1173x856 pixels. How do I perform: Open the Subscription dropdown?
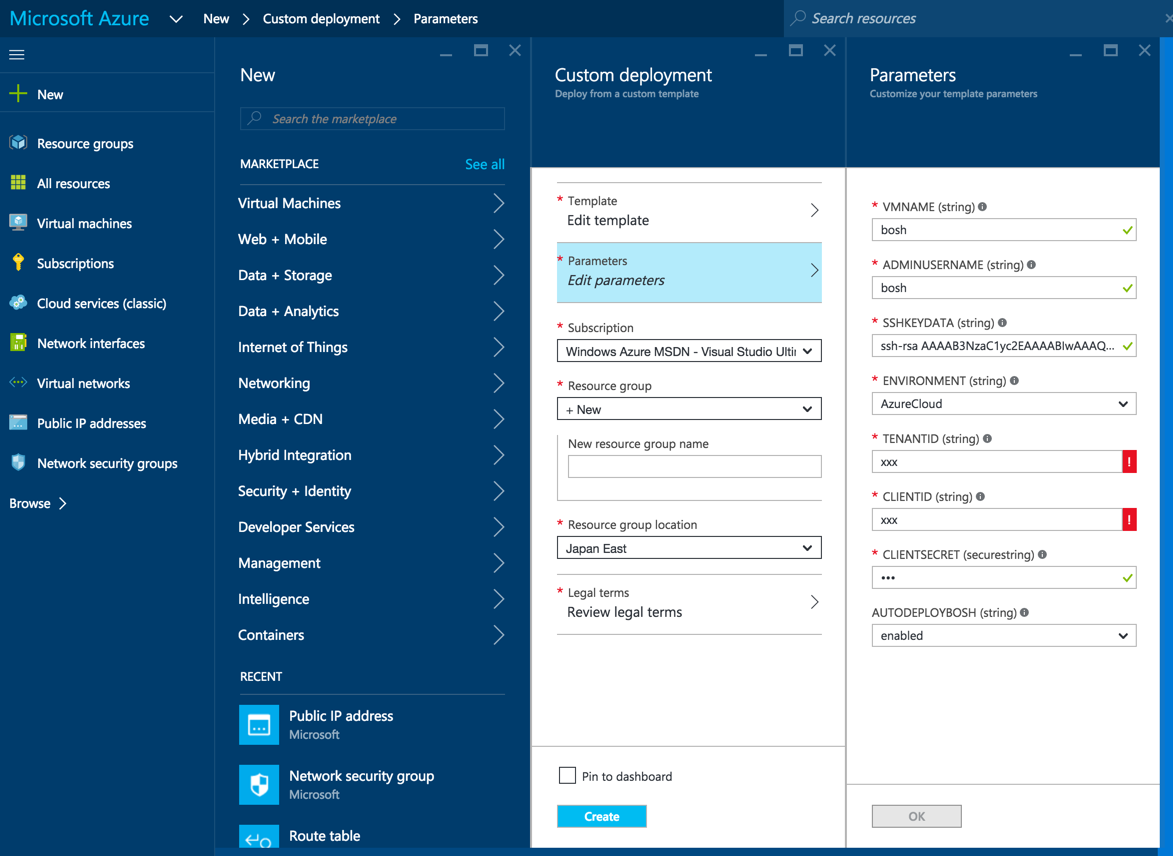689,351
